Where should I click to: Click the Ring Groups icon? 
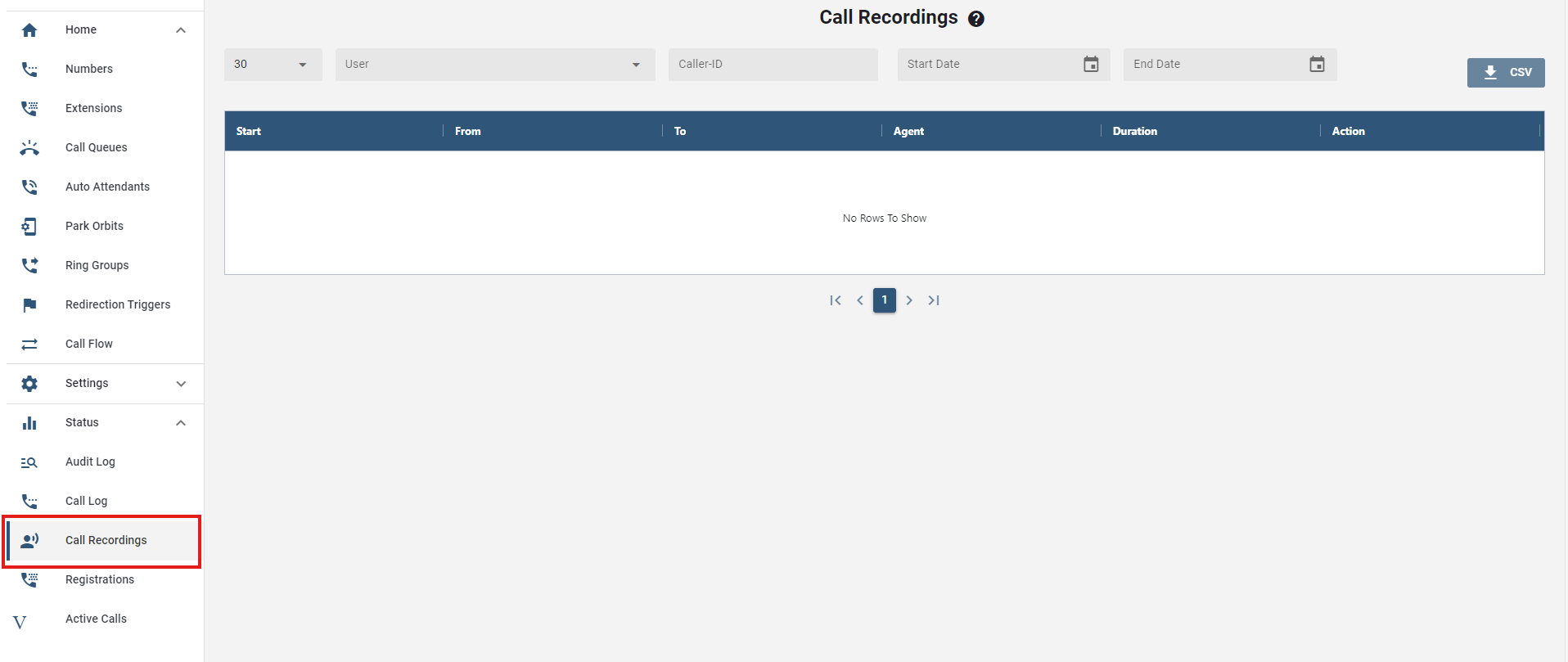coord(29,266)
